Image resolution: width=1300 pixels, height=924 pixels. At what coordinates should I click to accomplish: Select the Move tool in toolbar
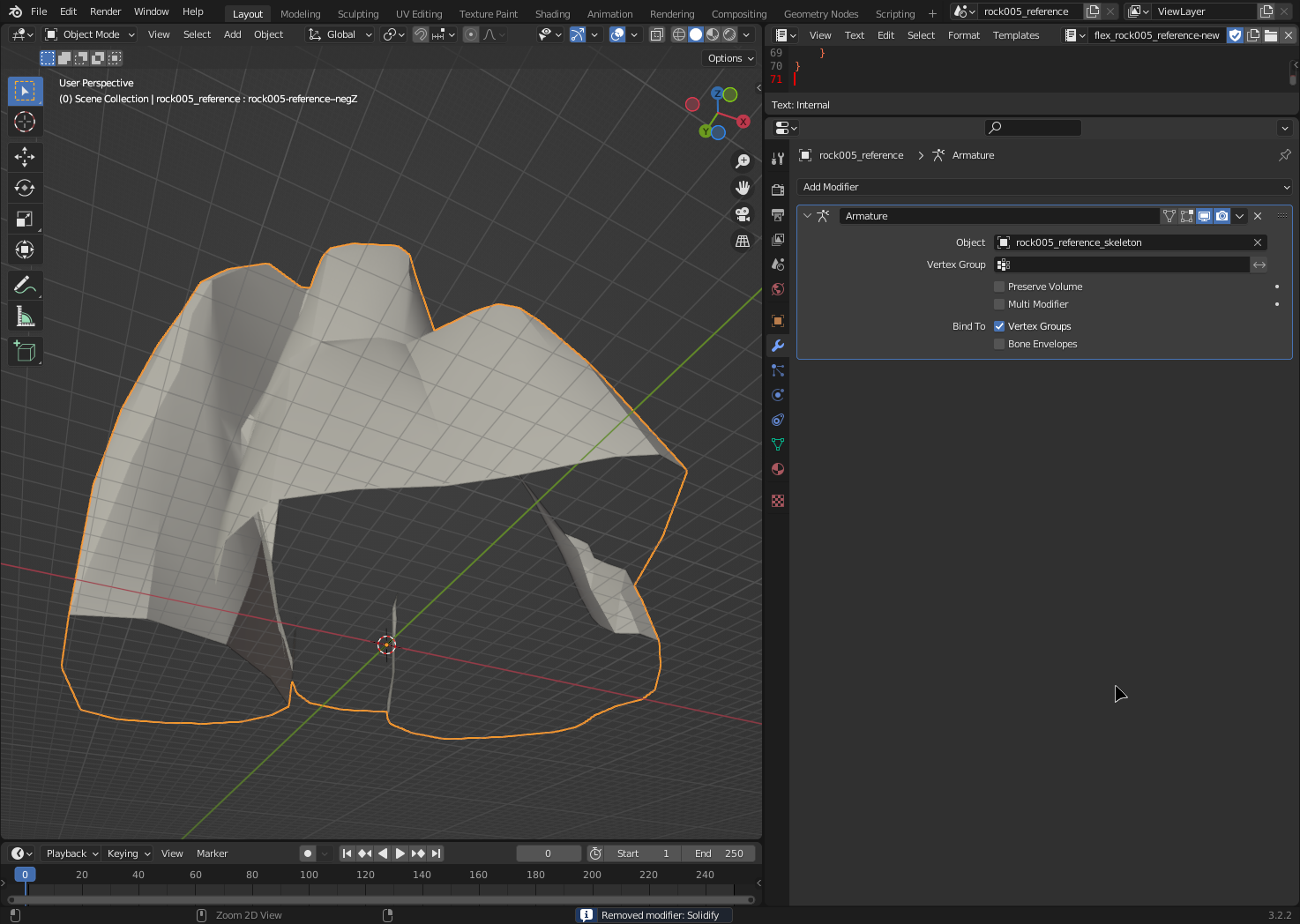pyautogui.click(x=25, y=157)
